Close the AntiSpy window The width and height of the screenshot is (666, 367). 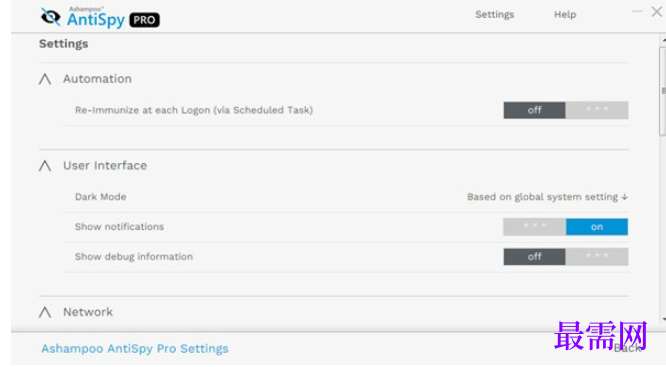(x=657, y=11)
